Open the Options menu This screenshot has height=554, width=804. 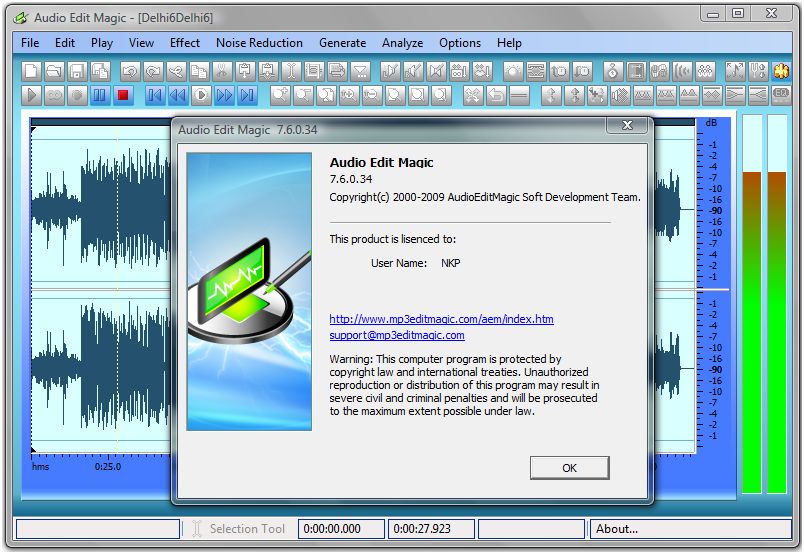tap(460, 43)
